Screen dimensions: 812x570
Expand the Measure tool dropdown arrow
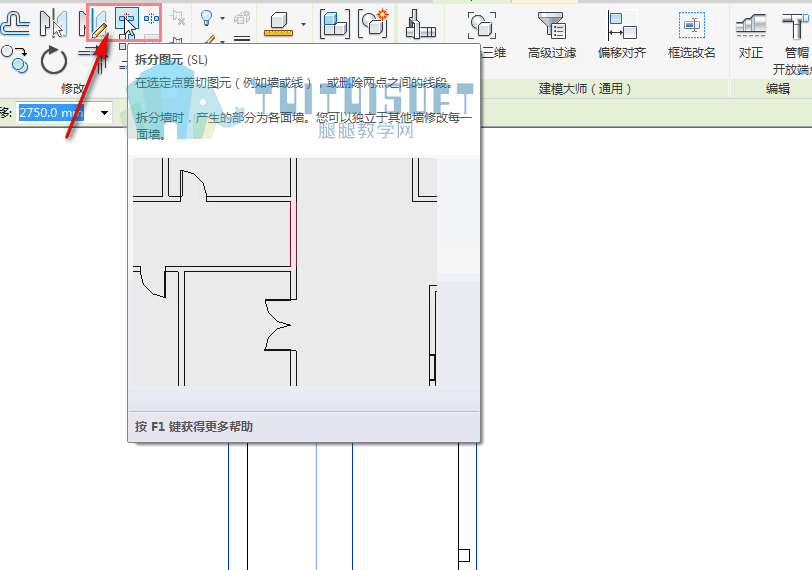pos(303,24)
